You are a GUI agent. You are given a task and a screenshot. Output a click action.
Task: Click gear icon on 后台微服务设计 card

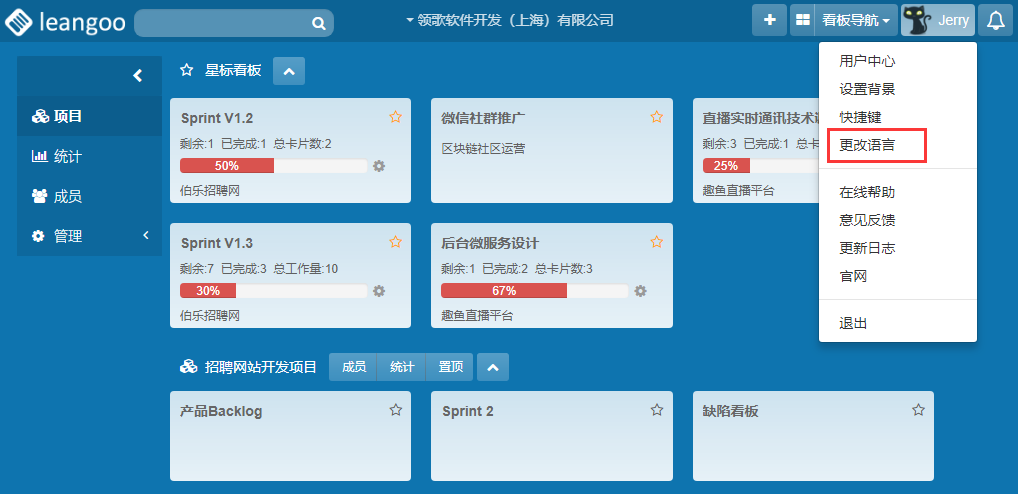tap(640, 291)
